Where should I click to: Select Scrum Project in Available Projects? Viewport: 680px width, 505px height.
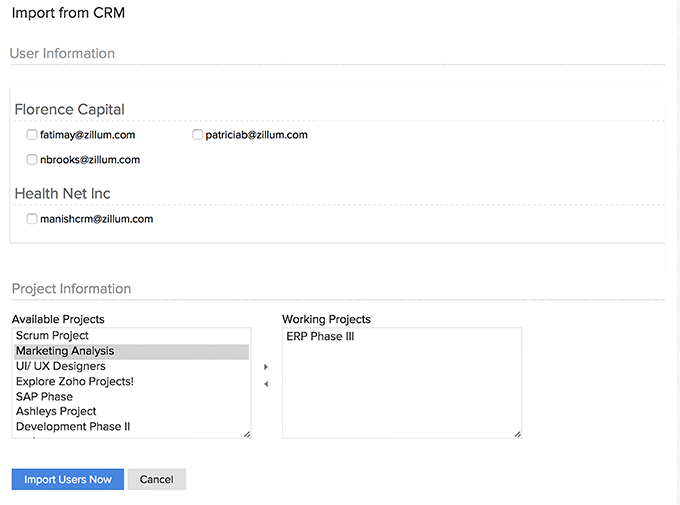[53, 336]
